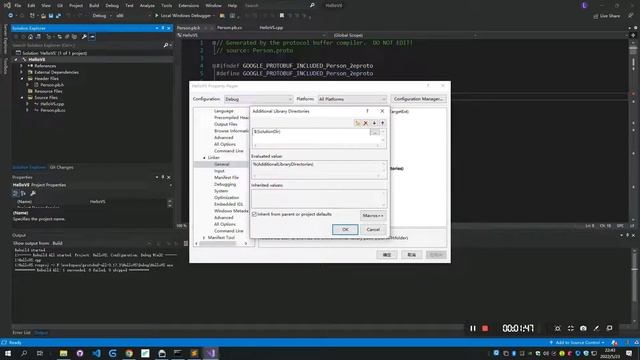
Task: Open notification center in system tray
Action: point(629,353)
